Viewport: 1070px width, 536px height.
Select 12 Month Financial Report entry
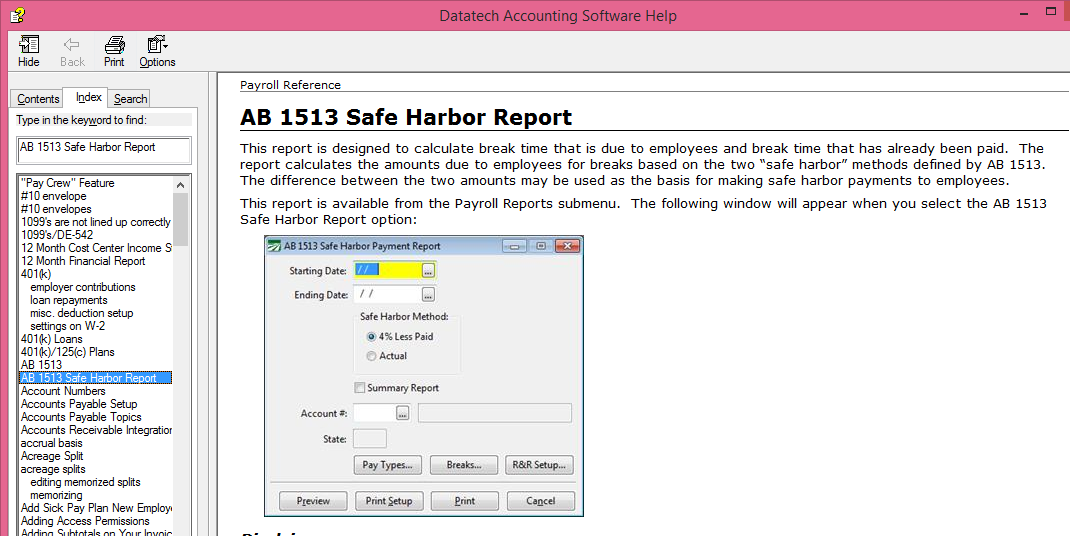click(83, 261)
